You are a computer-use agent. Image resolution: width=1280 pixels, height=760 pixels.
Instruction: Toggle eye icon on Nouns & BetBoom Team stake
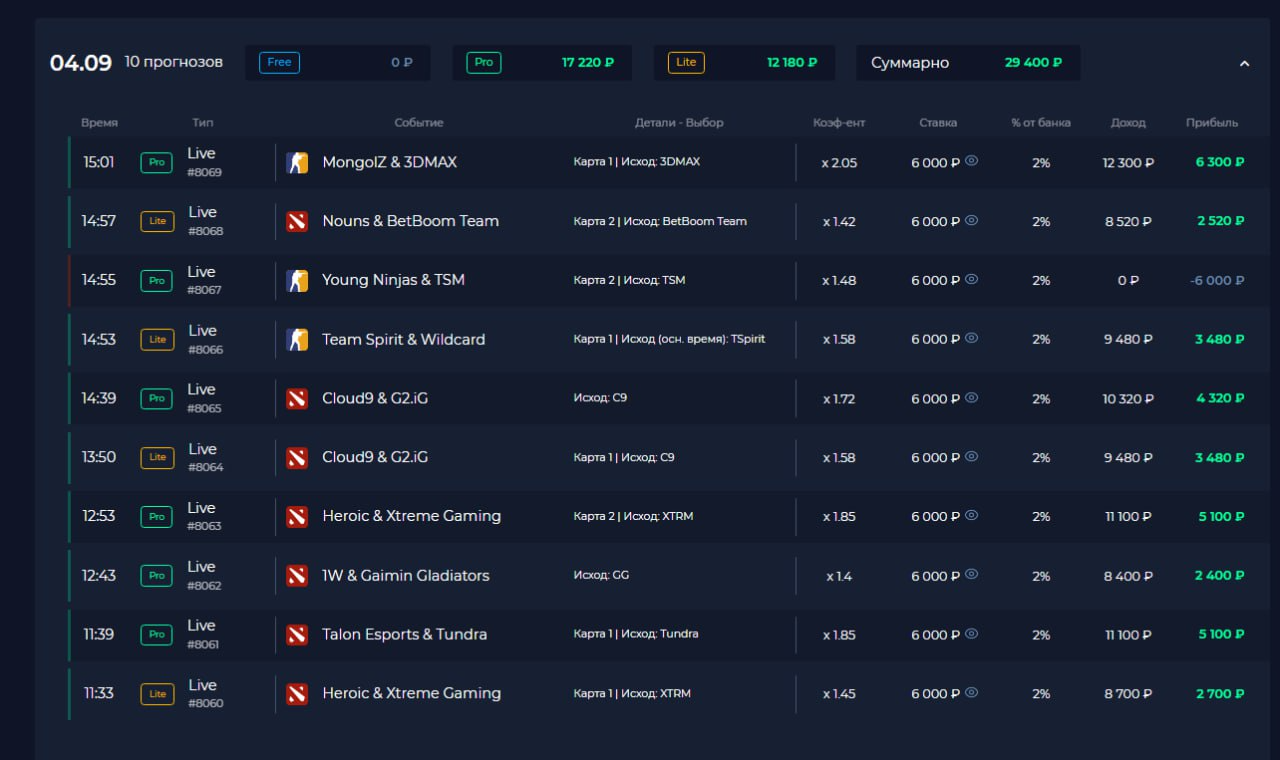(971, 220)
